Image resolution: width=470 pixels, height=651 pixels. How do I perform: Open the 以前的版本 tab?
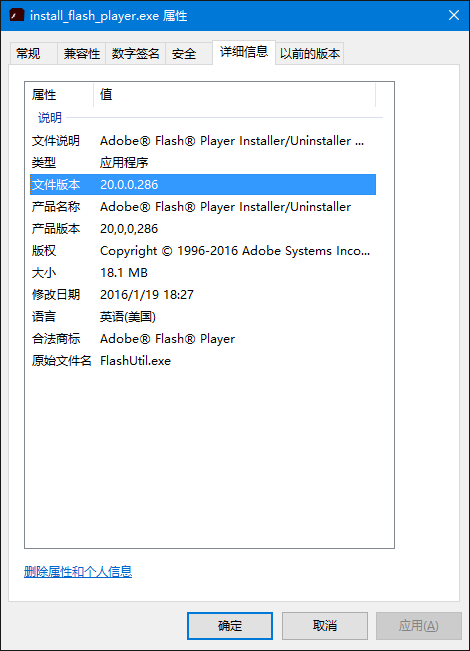click(x=309, y=54)
